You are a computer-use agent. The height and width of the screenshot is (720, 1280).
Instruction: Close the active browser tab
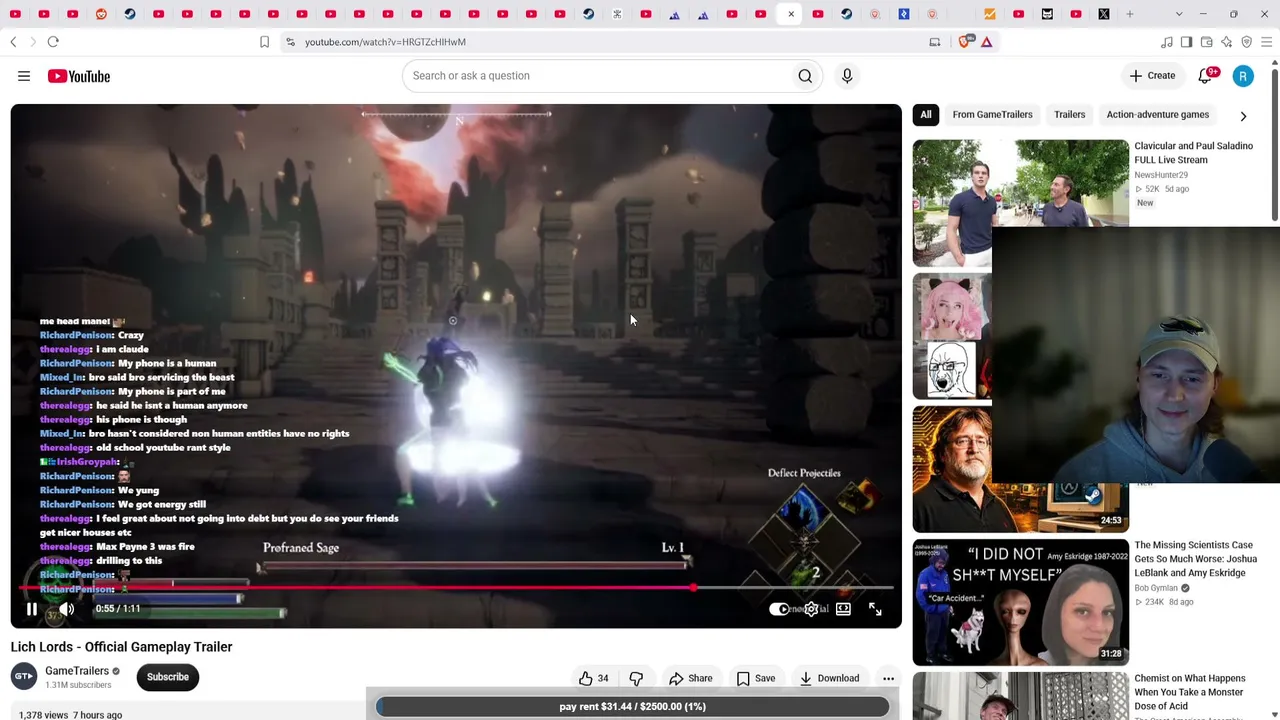[x=791, y=14]
